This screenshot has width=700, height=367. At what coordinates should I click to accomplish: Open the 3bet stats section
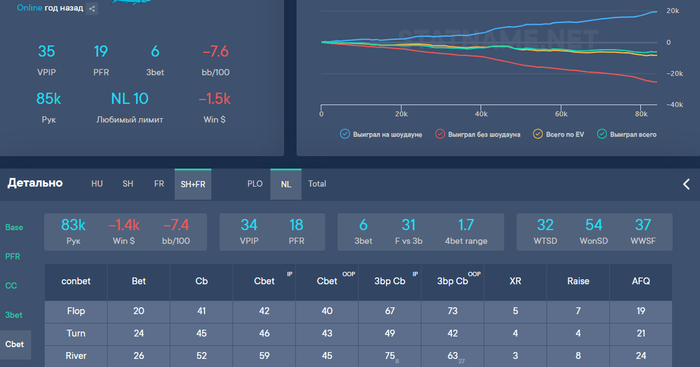14,315
